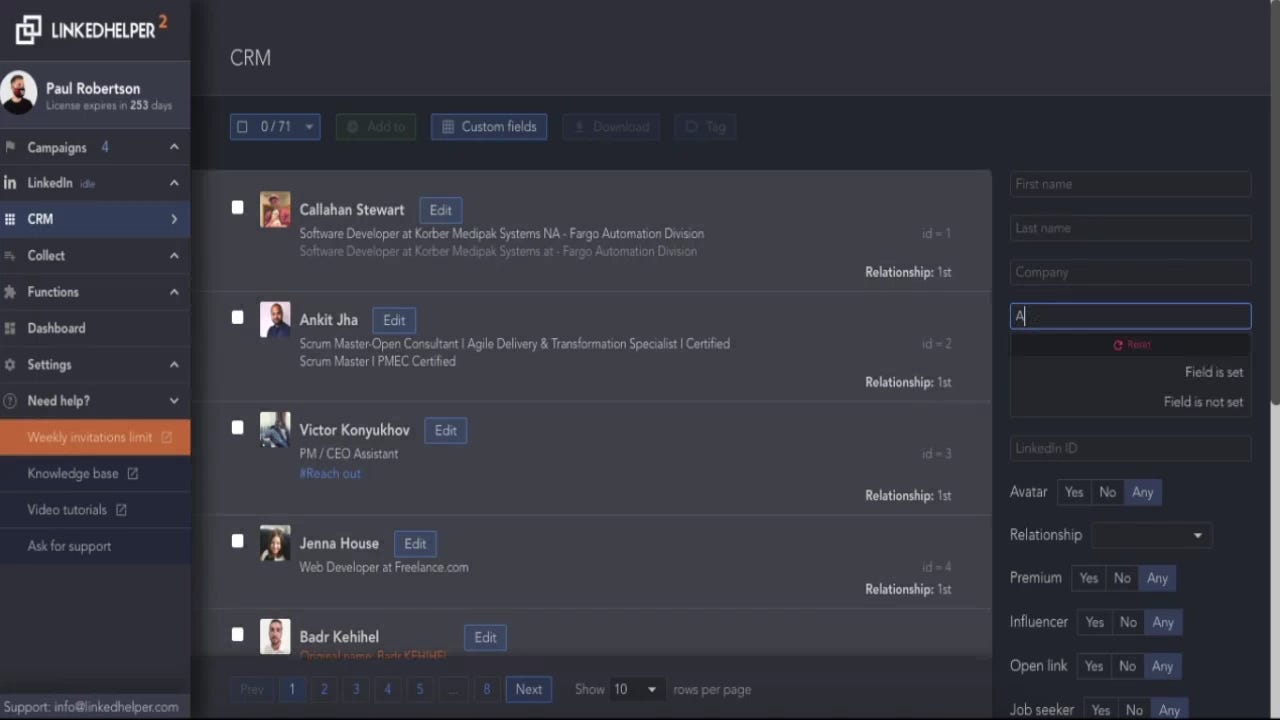Click the LinkedIn ID filter field

point(1130,448)
